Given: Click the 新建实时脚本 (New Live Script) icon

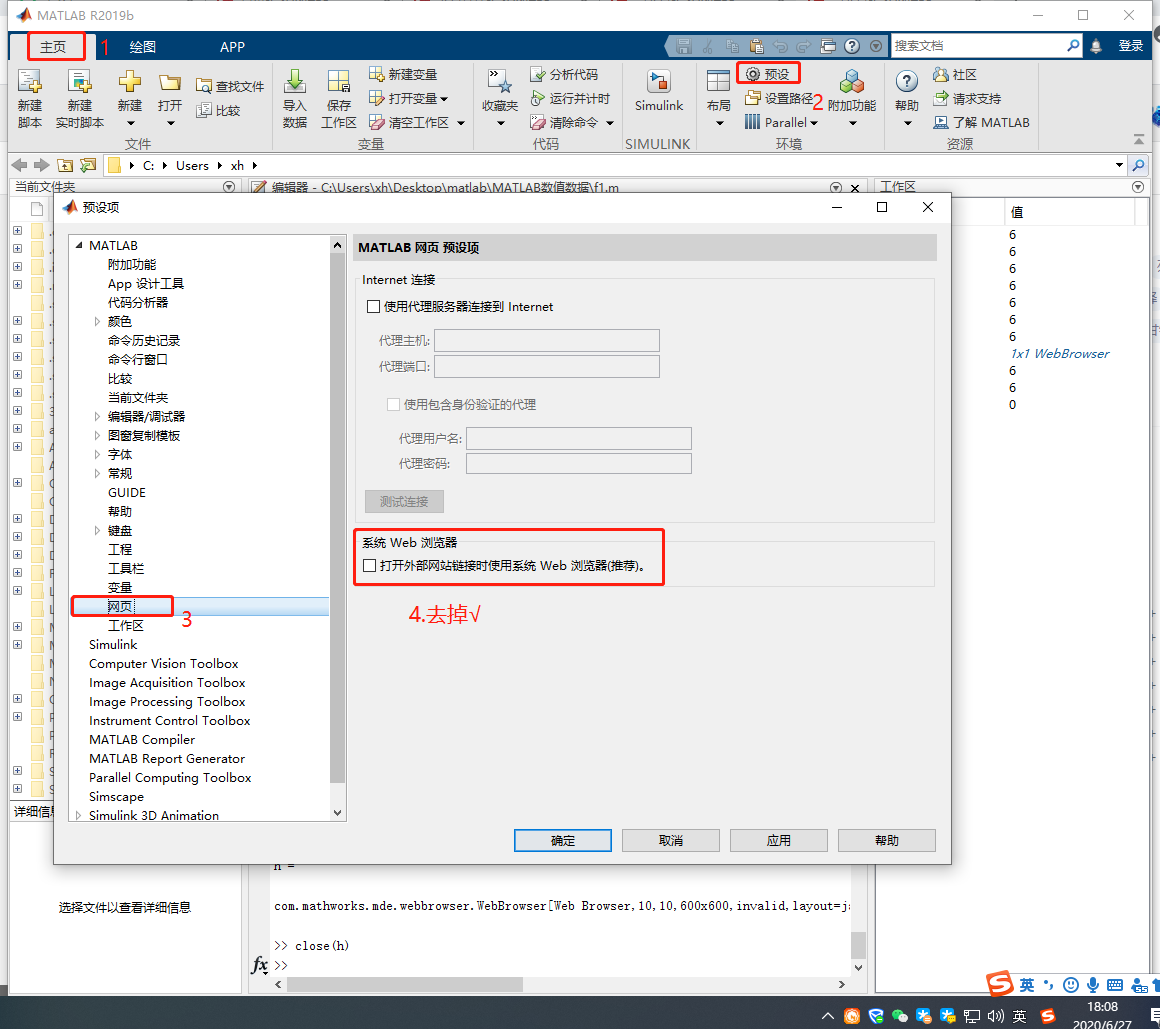Looking at the screenshot, I should click(80, 83).
